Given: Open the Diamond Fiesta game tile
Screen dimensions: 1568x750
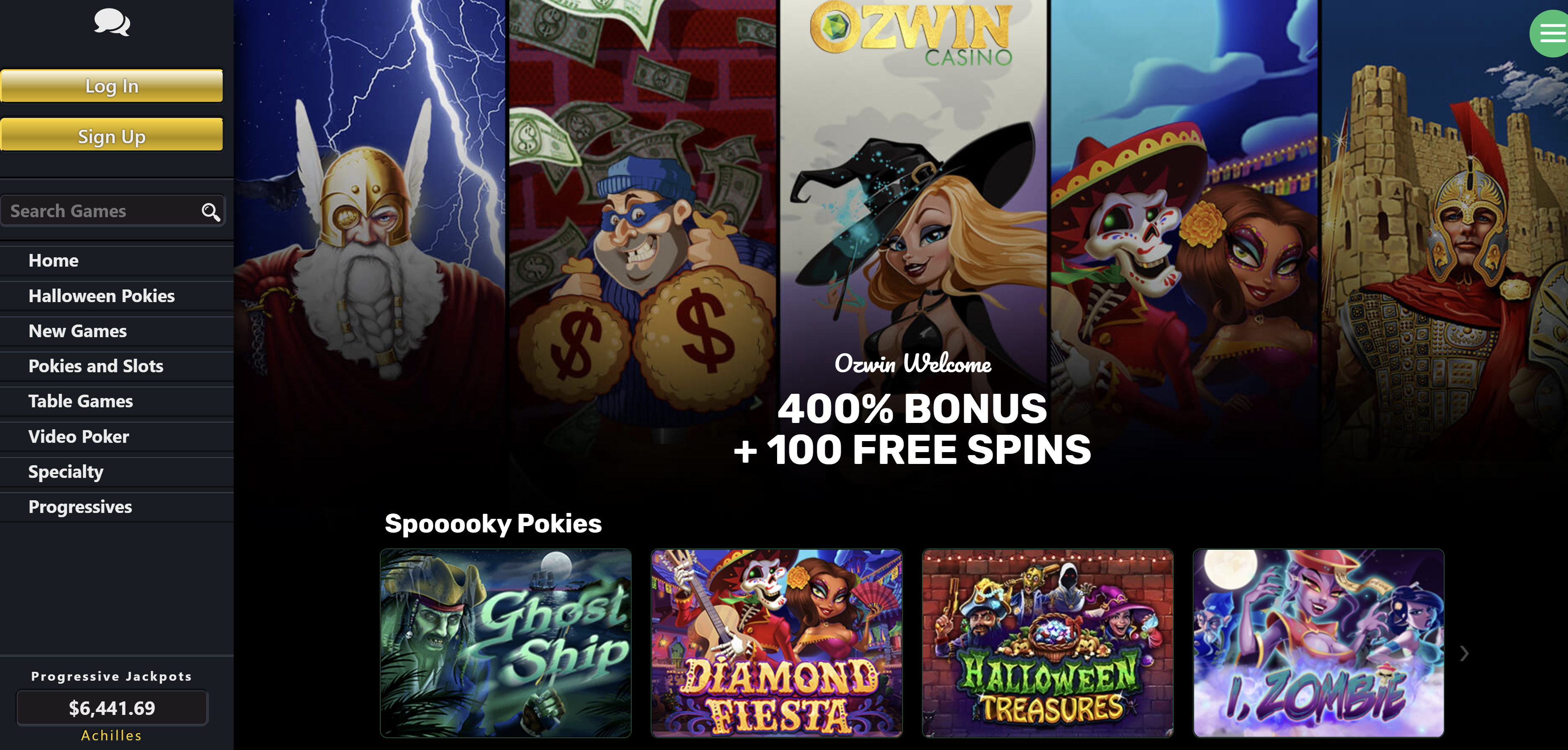Looking at the screenshot, I should 777,644.
